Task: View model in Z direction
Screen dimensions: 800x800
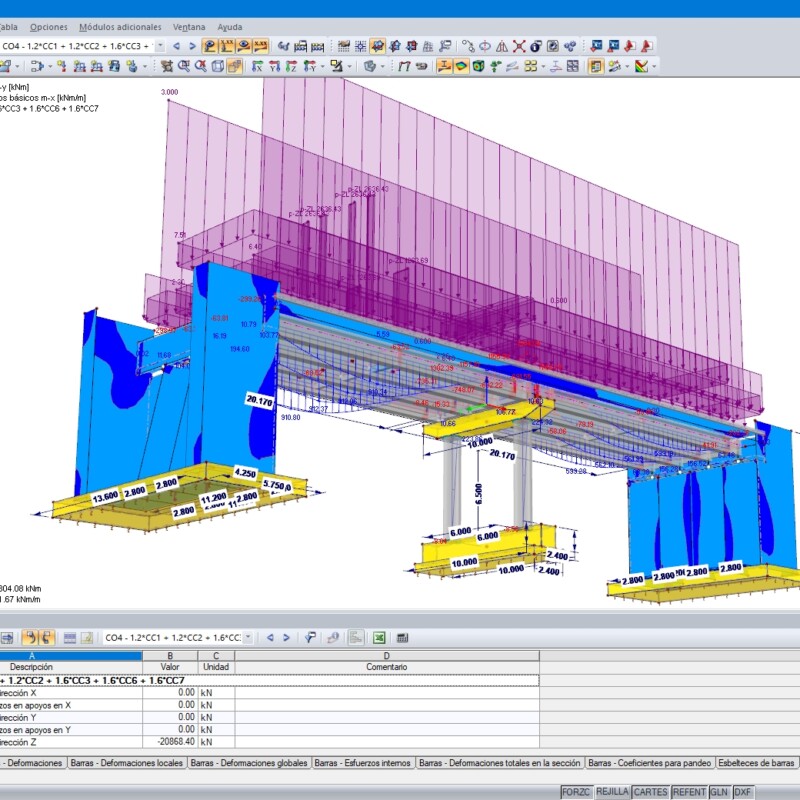Action: tap(291, 66)
